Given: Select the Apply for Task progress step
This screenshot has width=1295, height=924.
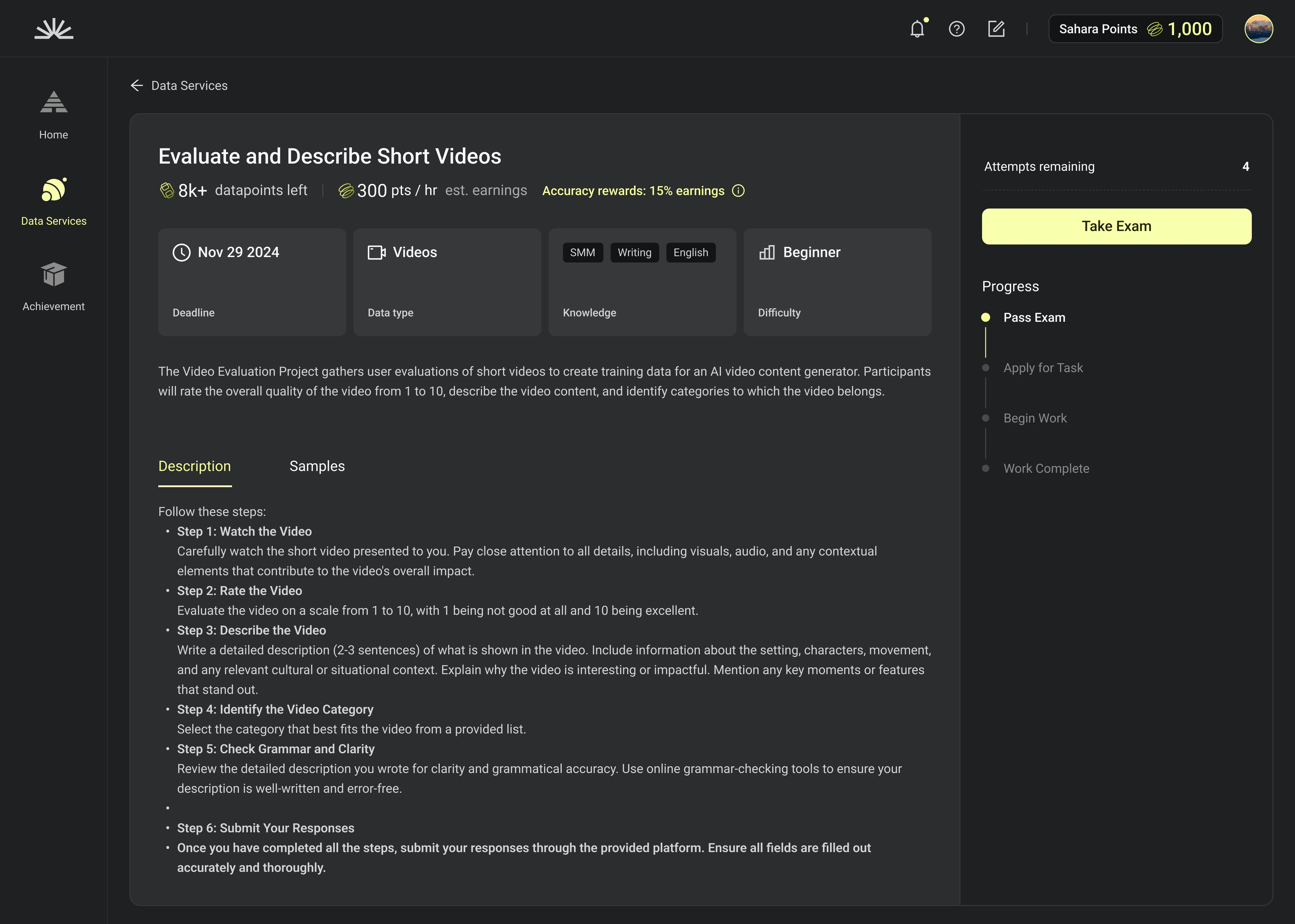Looking at the screenshot, I should (1043, 368).
